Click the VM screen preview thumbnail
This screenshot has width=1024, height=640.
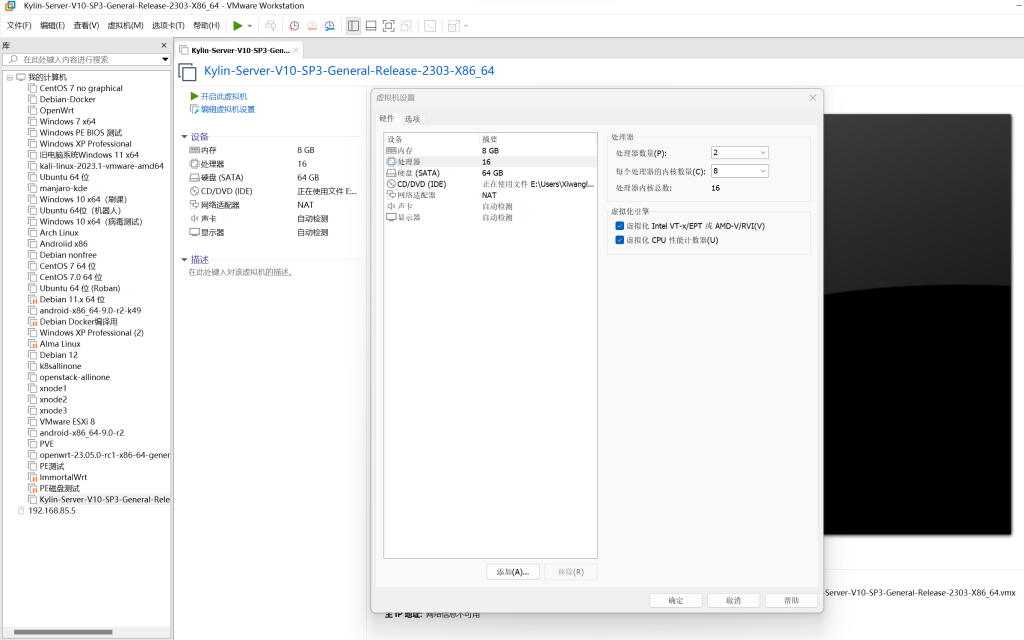pos(918,325)
